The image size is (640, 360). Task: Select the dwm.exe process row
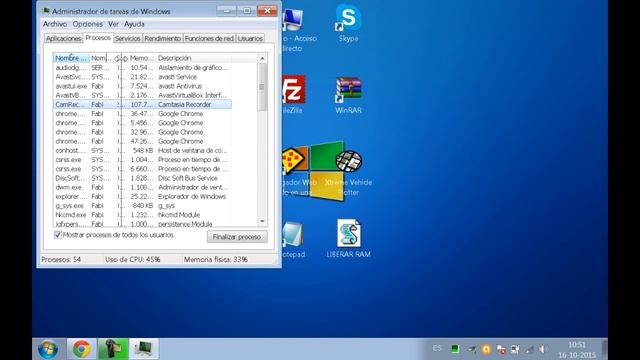coord(142,187)
